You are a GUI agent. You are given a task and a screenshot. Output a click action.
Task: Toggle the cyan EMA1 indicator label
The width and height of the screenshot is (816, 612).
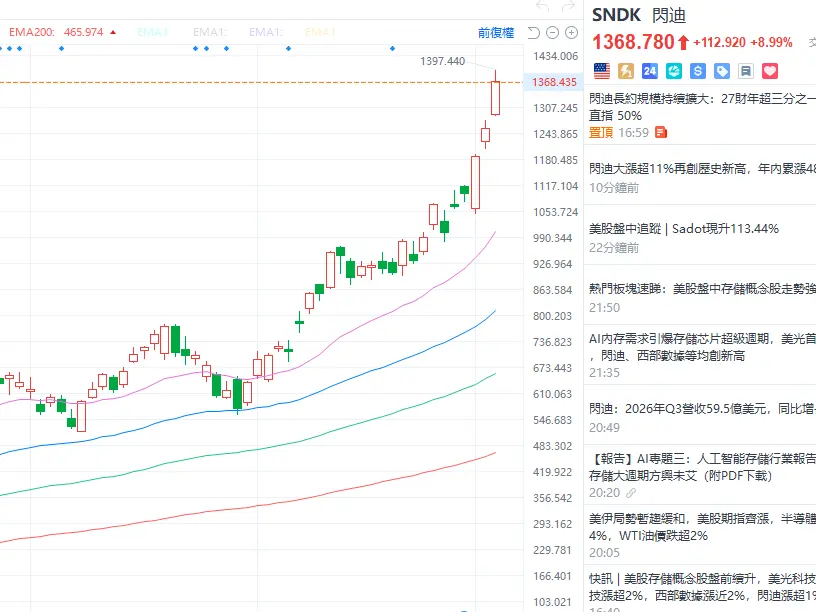tap(152, 32)
